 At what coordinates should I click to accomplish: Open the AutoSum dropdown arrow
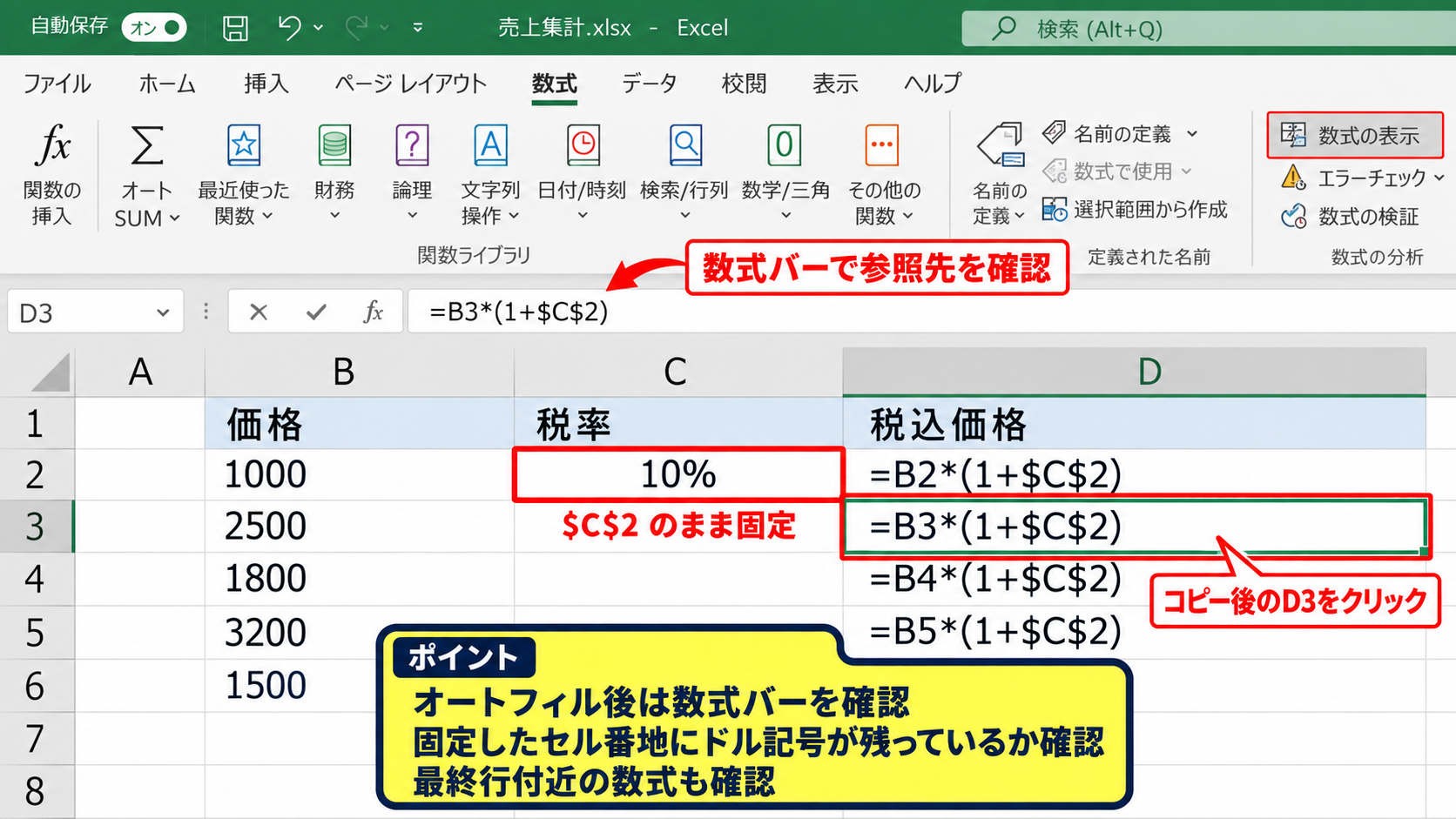pos(174,218)
